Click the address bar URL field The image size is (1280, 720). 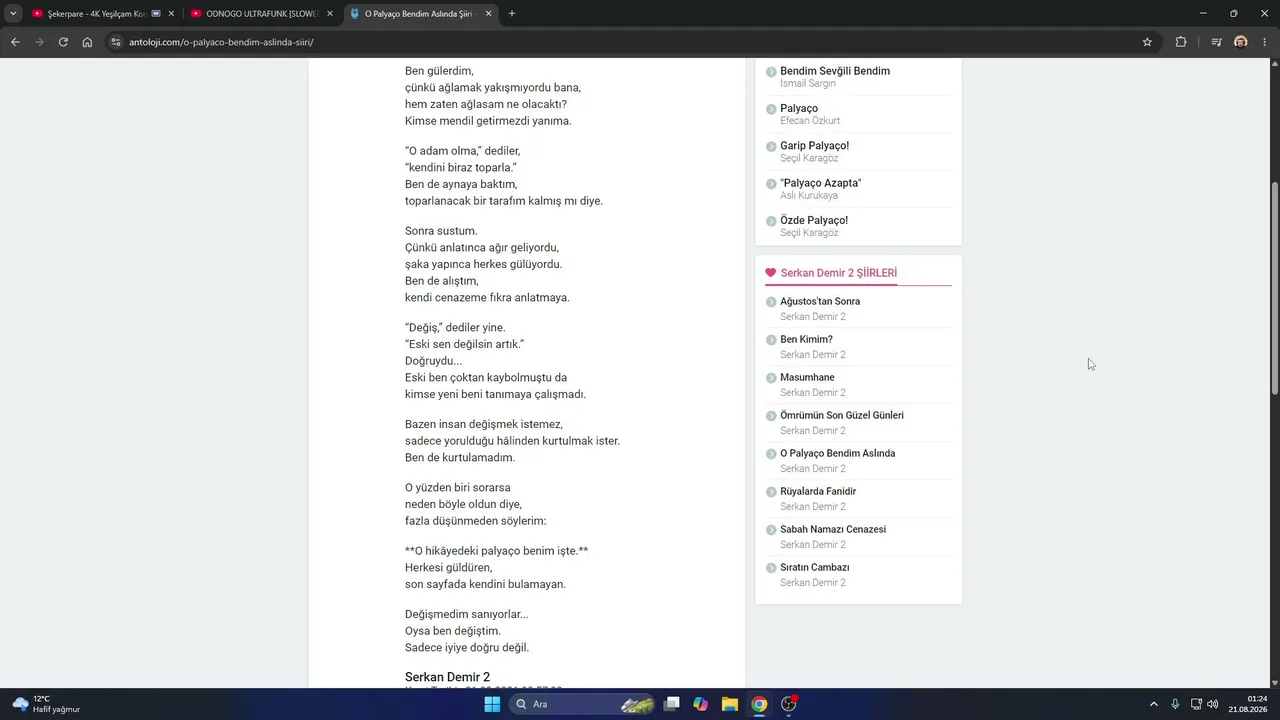coord(630,42)
